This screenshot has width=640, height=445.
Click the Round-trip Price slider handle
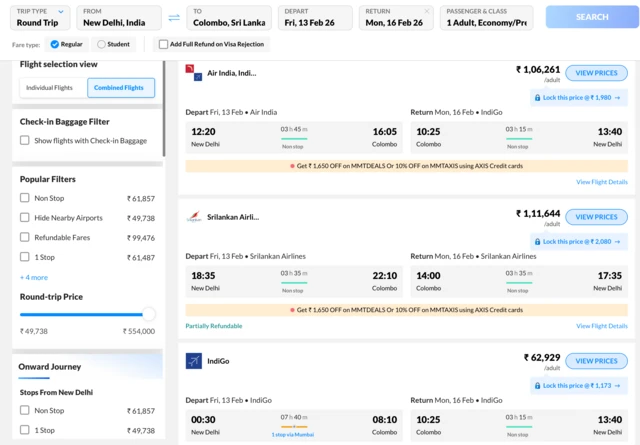[149, 314]
